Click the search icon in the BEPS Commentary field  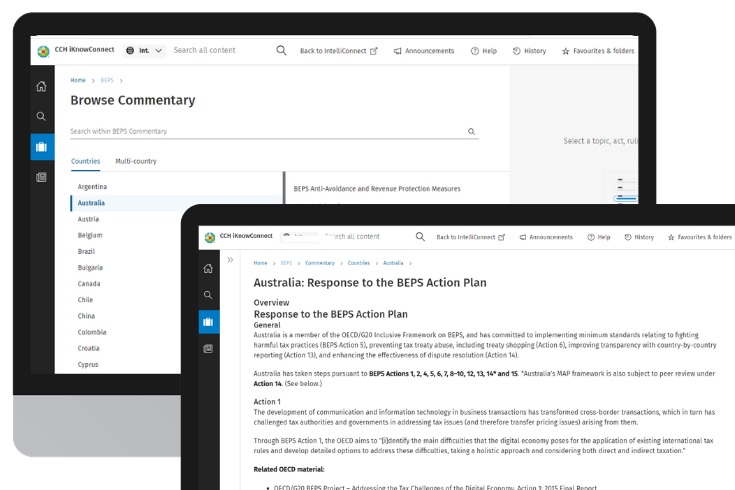click(472, 131)
